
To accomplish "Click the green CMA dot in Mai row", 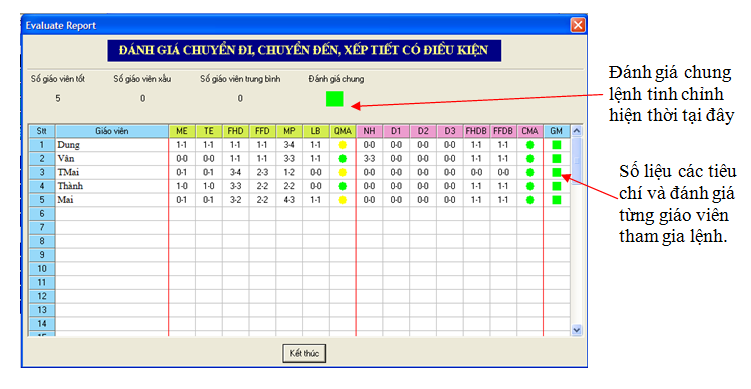I will (530, 200).
